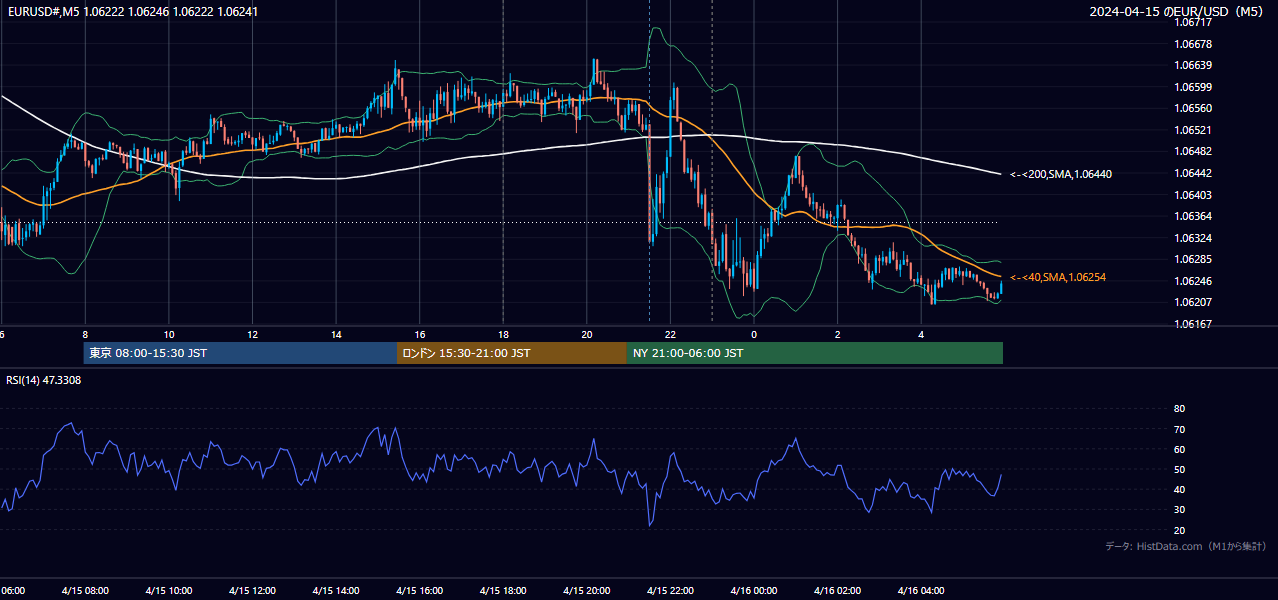Screen dimensions: 1278x600
Task: Click RSI scale level 70
Action: tap(1179, 429)
